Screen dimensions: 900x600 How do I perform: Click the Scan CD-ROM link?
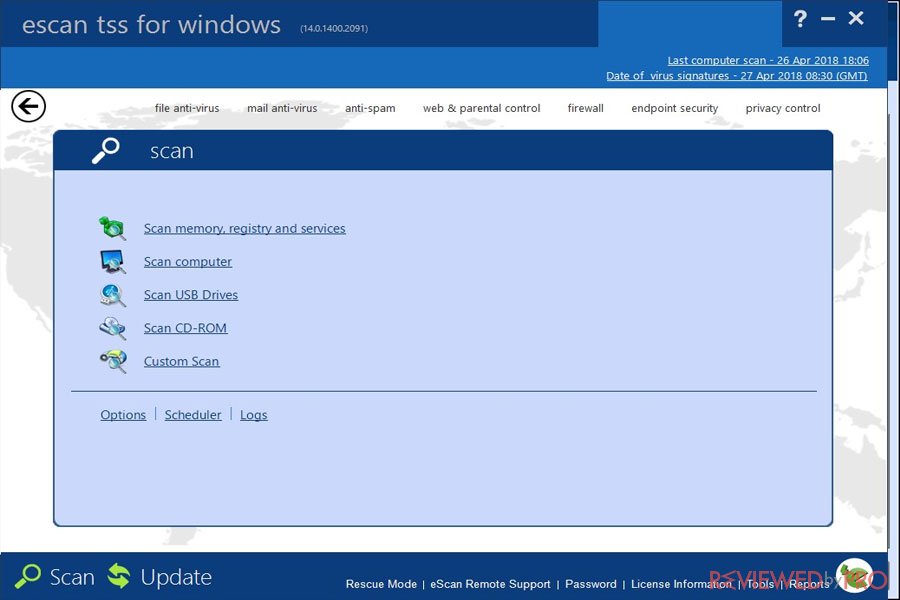tap(185, 328)
